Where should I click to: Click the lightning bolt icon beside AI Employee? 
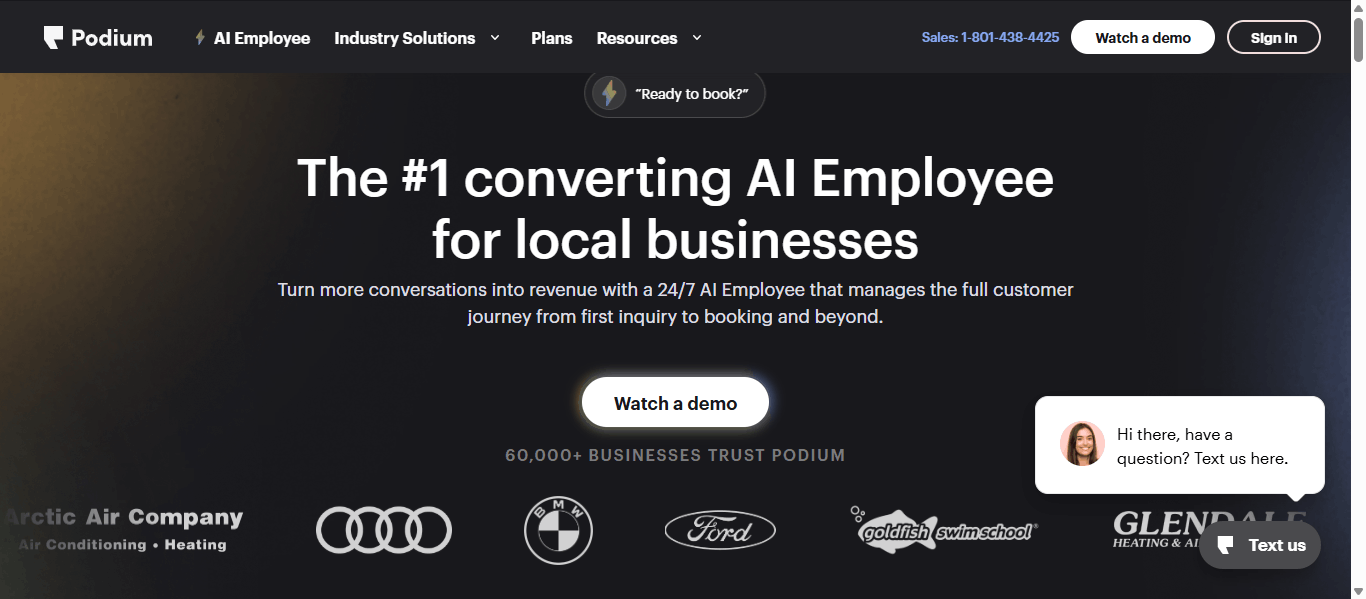pos(200,38)
